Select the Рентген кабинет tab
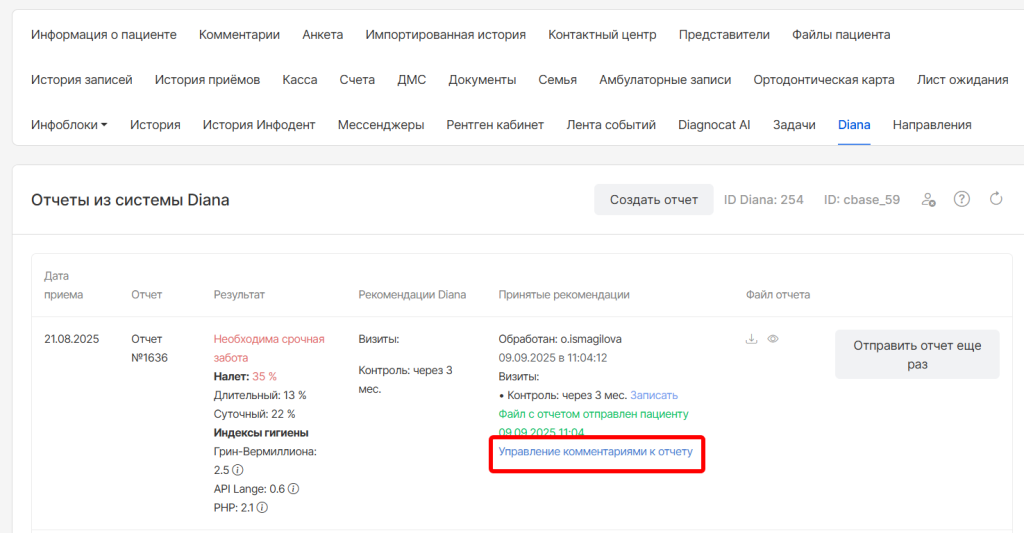Image resolution: width=1024 pixels, height=533 pixels. click(x=495, y=125)
